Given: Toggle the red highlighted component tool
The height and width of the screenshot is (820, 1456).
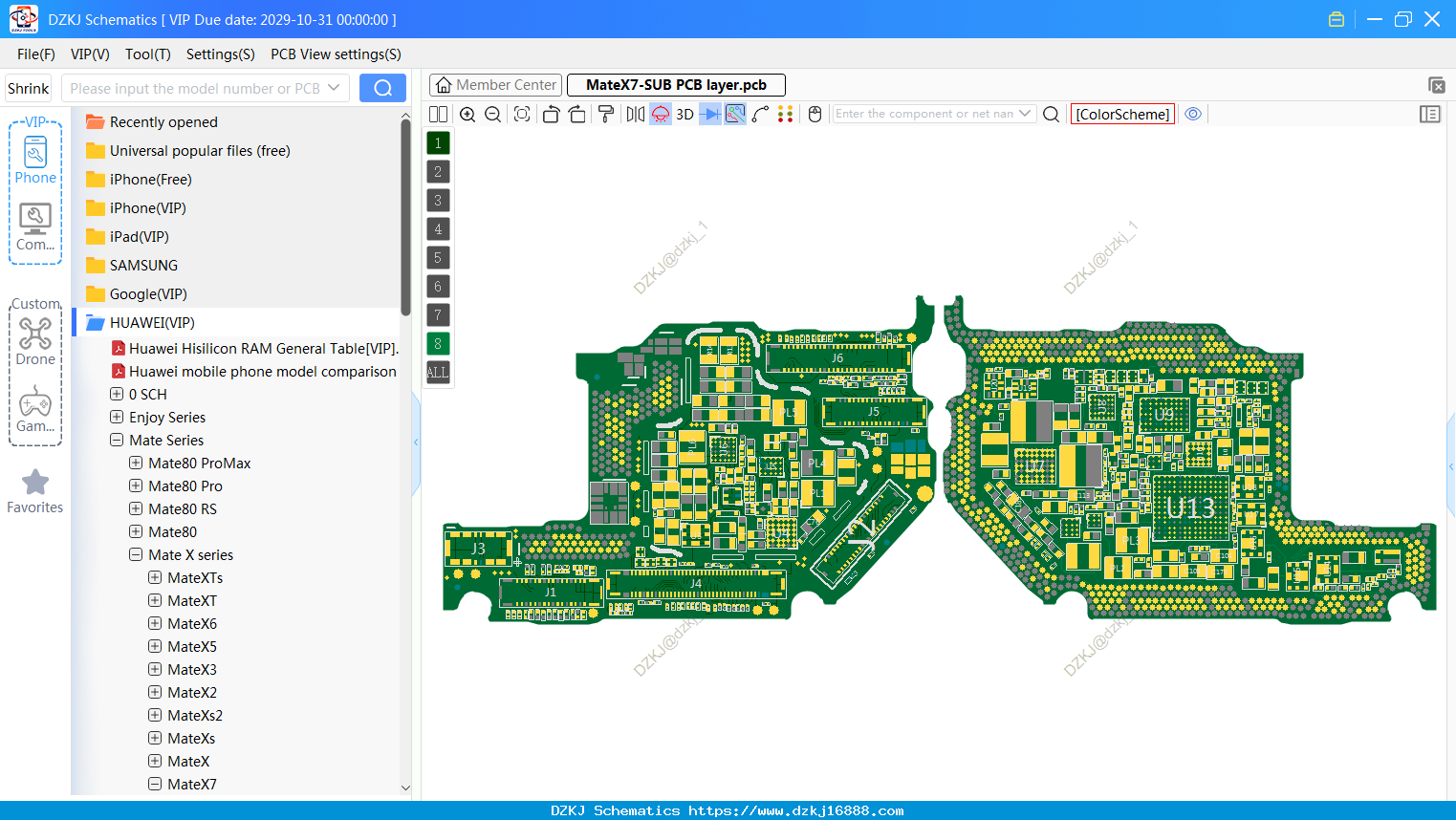Looking at the screenshot, I should (x=661, y=114).
